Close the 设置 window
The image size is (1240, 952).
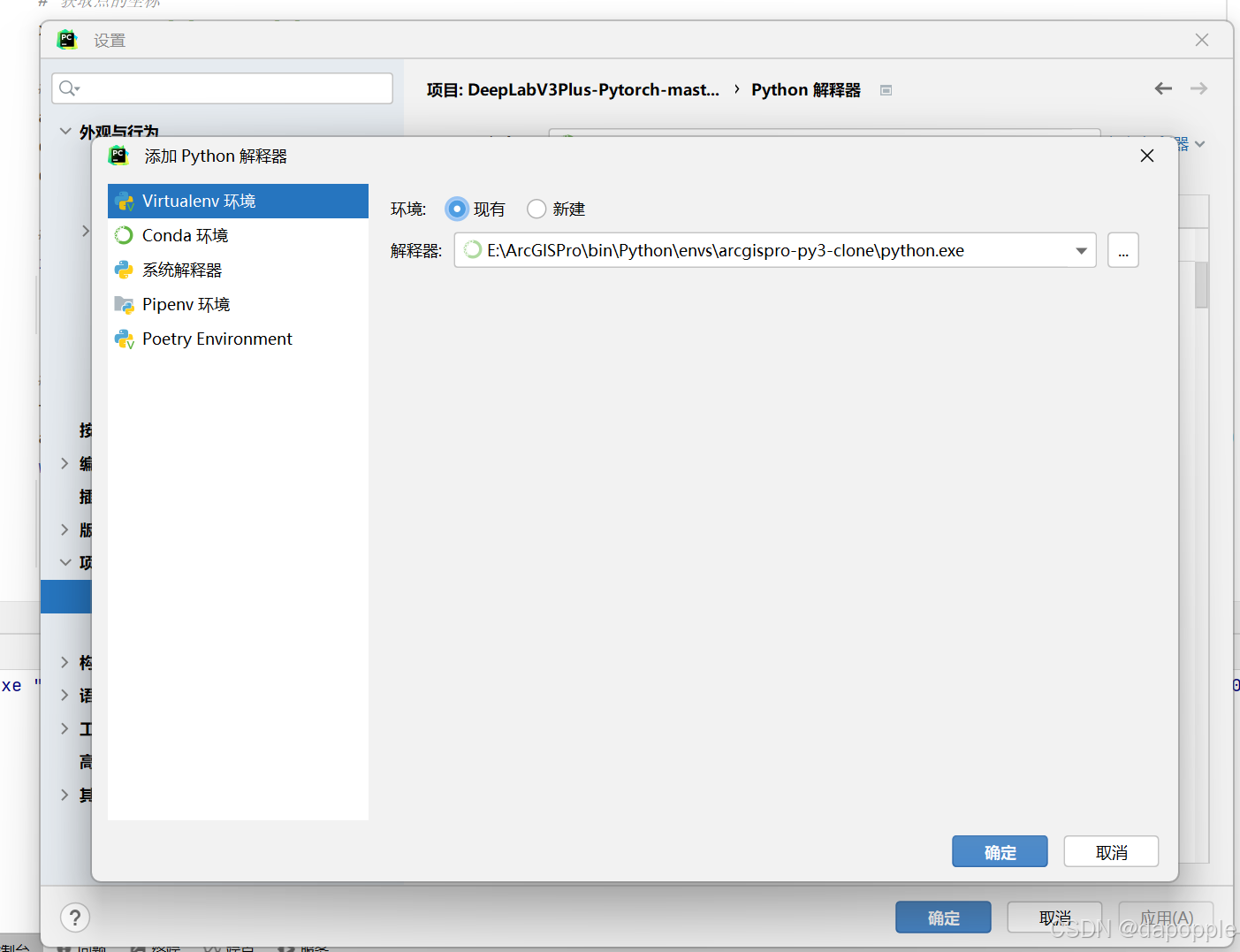pyautogui.click(x=1202, y=40)
